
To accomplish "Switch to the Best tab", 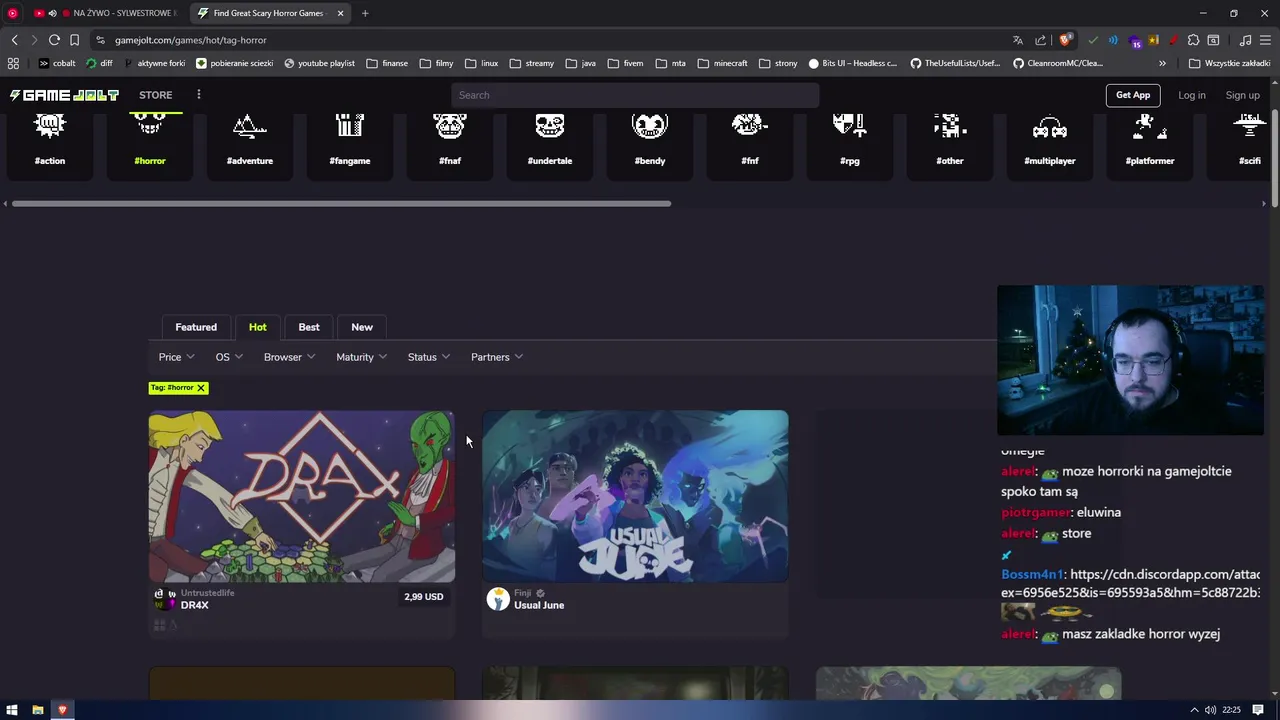I will 309,327.
